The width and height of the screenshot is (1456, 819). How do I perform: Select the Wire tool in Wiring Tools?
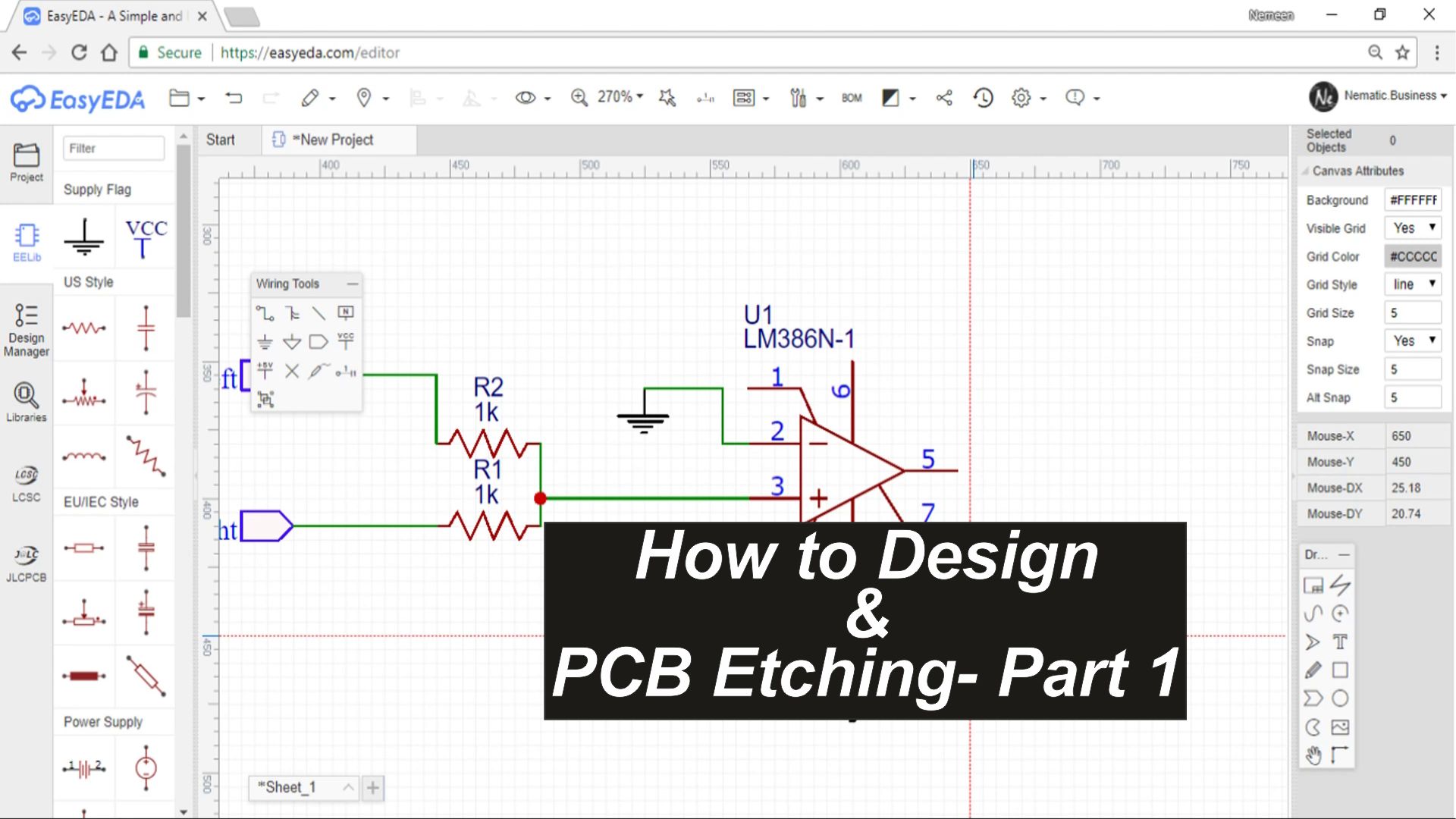click(x=265, y=312)
